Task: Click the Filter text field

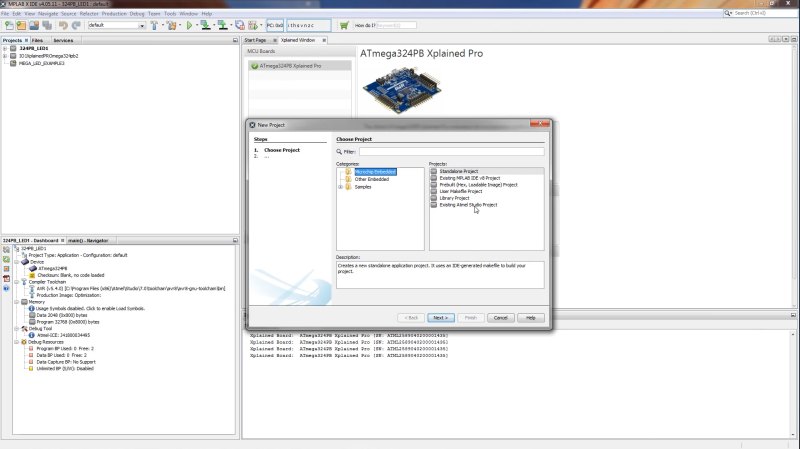Action: coord(452,152)
